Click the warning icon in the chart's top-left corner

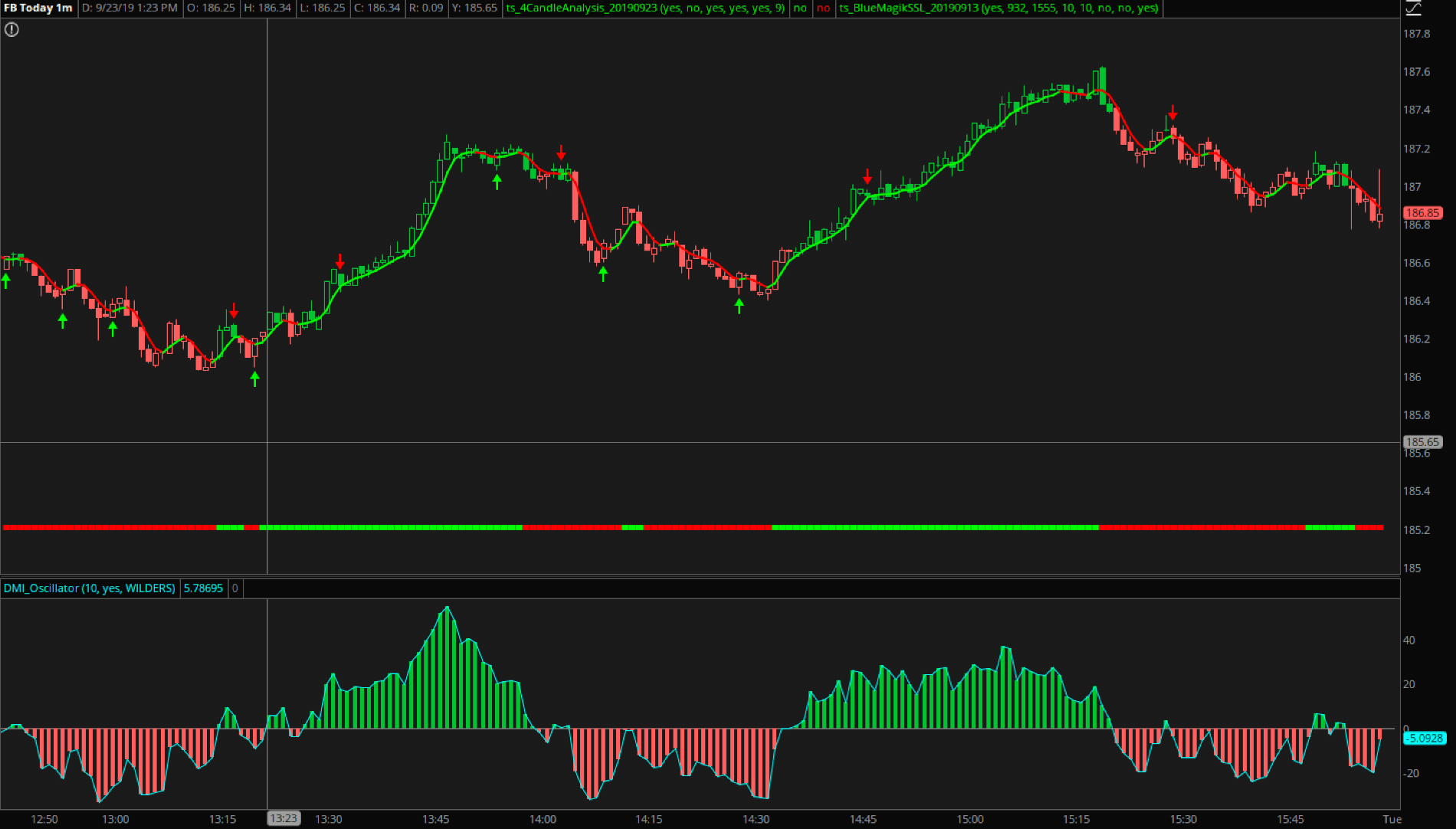(x=11, y=29)
